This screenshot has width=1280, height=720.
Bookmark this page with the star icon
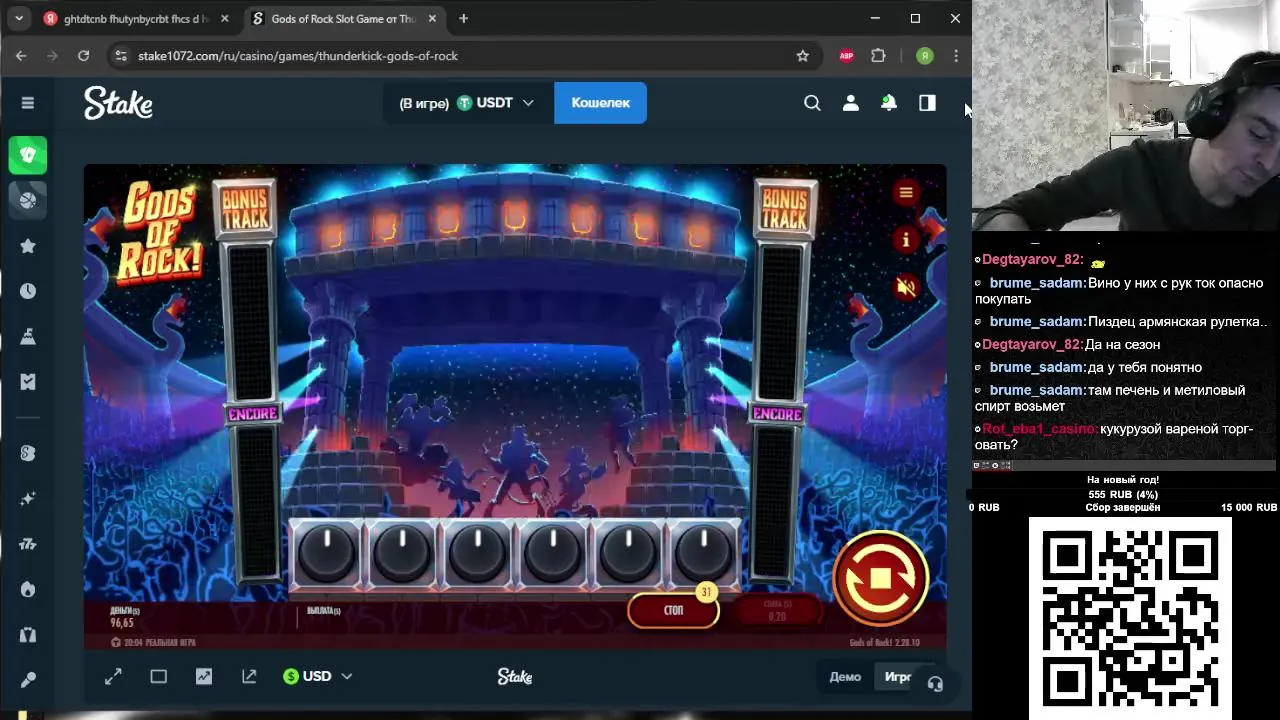802,56
